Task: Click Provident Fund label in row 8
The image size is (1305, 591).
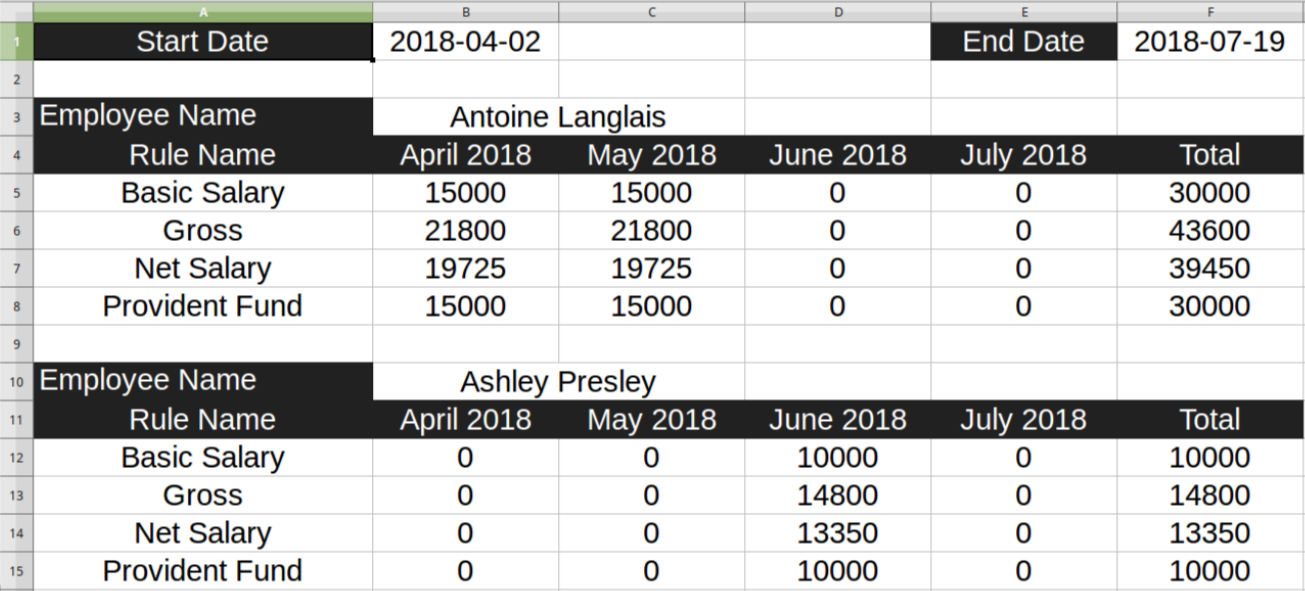Action: [x=203, y=306]
